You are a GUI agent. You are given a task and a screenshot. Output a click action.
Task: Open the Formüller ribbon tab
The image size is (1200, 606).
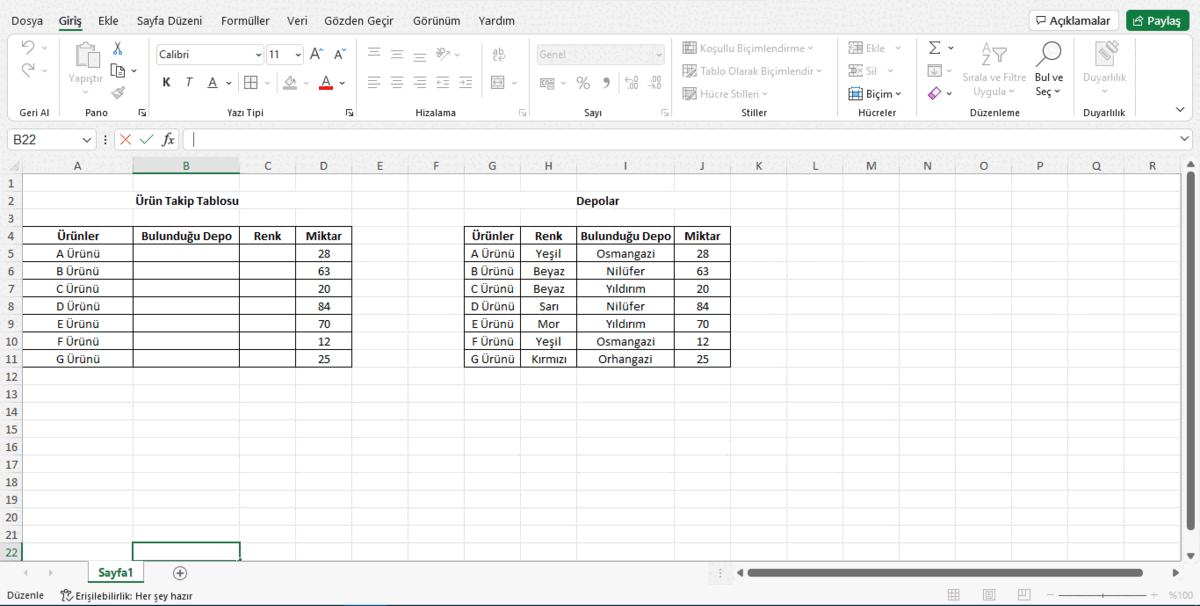(245, 20)
